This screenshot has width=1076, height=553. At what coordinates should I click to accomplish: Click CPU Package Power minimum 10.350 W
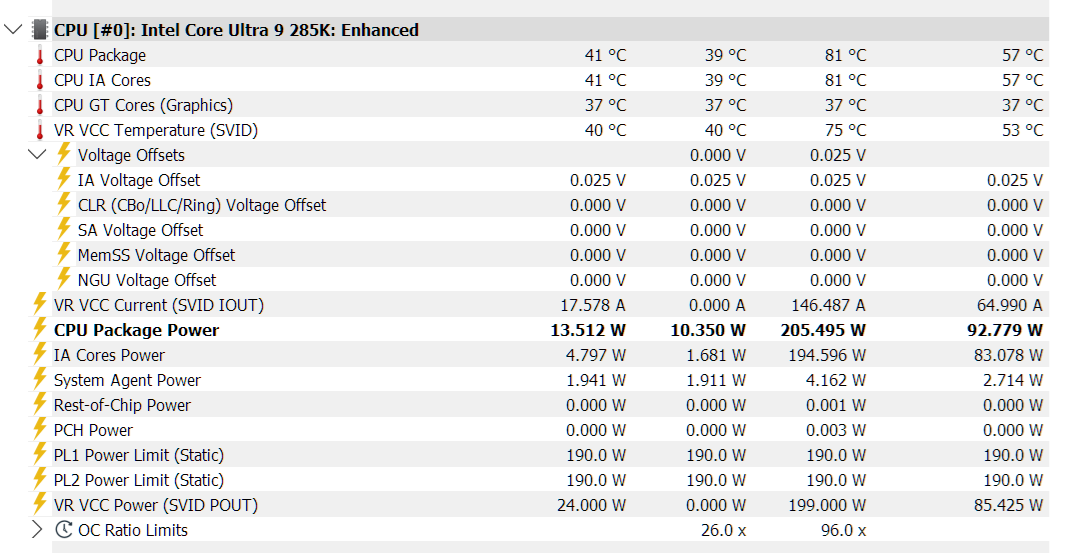click(x=707, y=331)
